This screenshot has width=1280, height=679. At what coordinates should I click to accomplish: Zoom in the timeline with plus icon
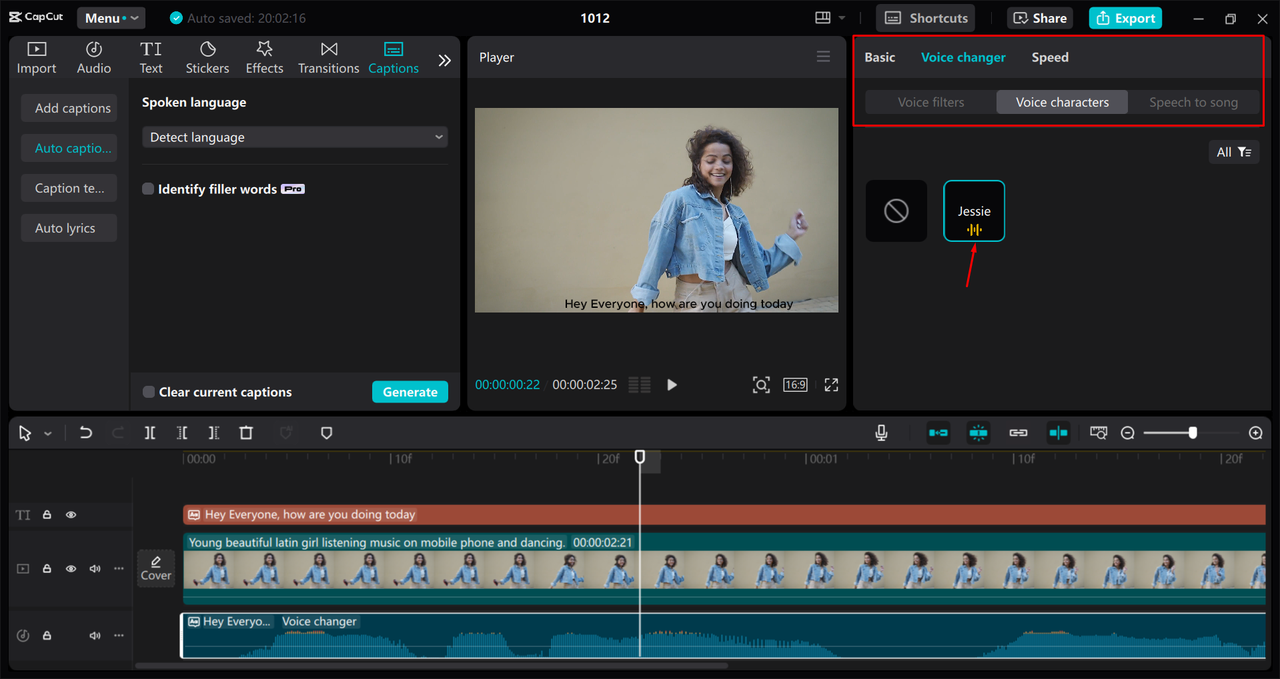[x=1256, y=433]
